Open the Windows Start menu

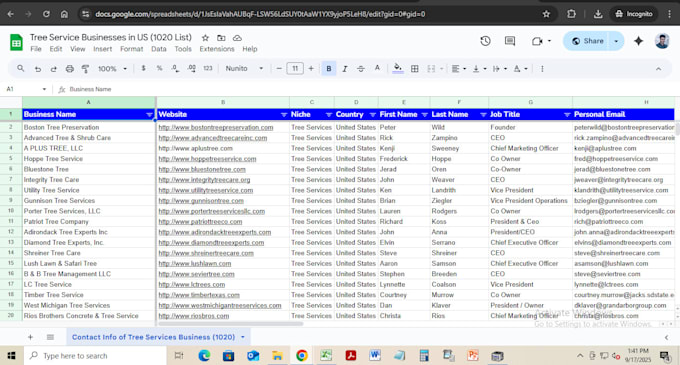click(11, 355)
